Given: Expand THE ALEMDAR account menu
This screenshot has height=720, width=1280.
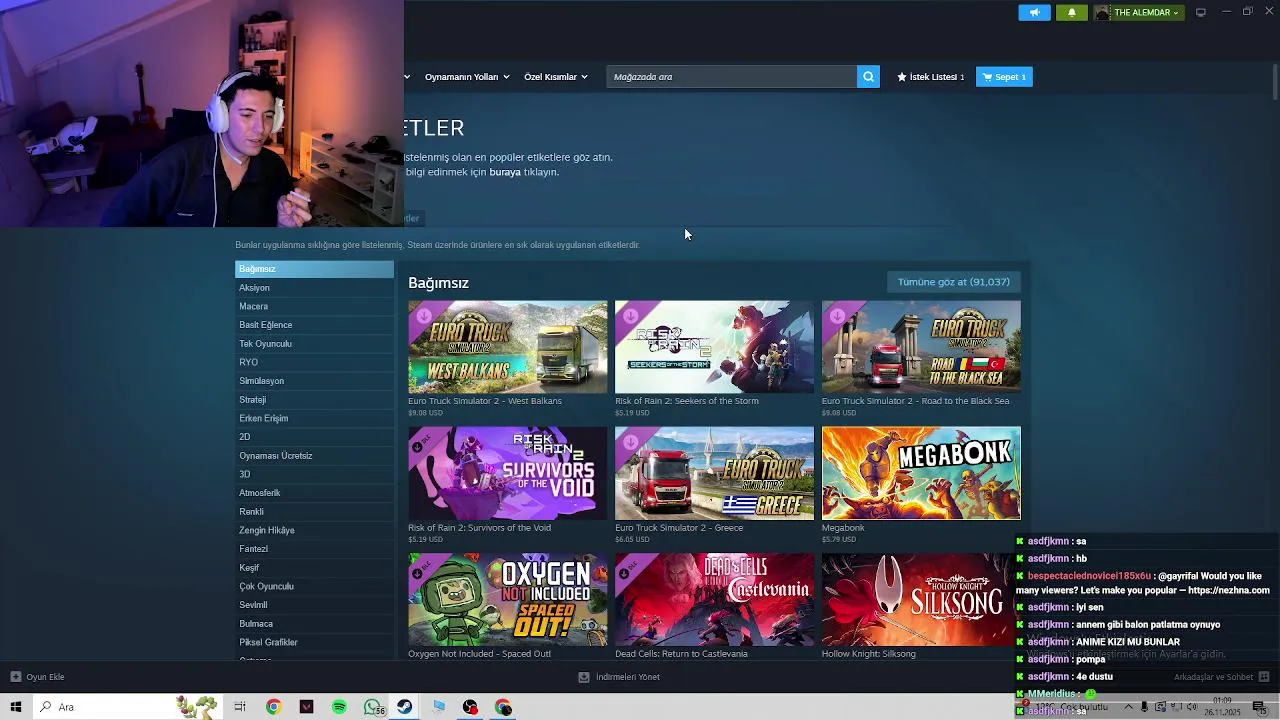Looking at the screenshot, I should tap(1138, 13).
